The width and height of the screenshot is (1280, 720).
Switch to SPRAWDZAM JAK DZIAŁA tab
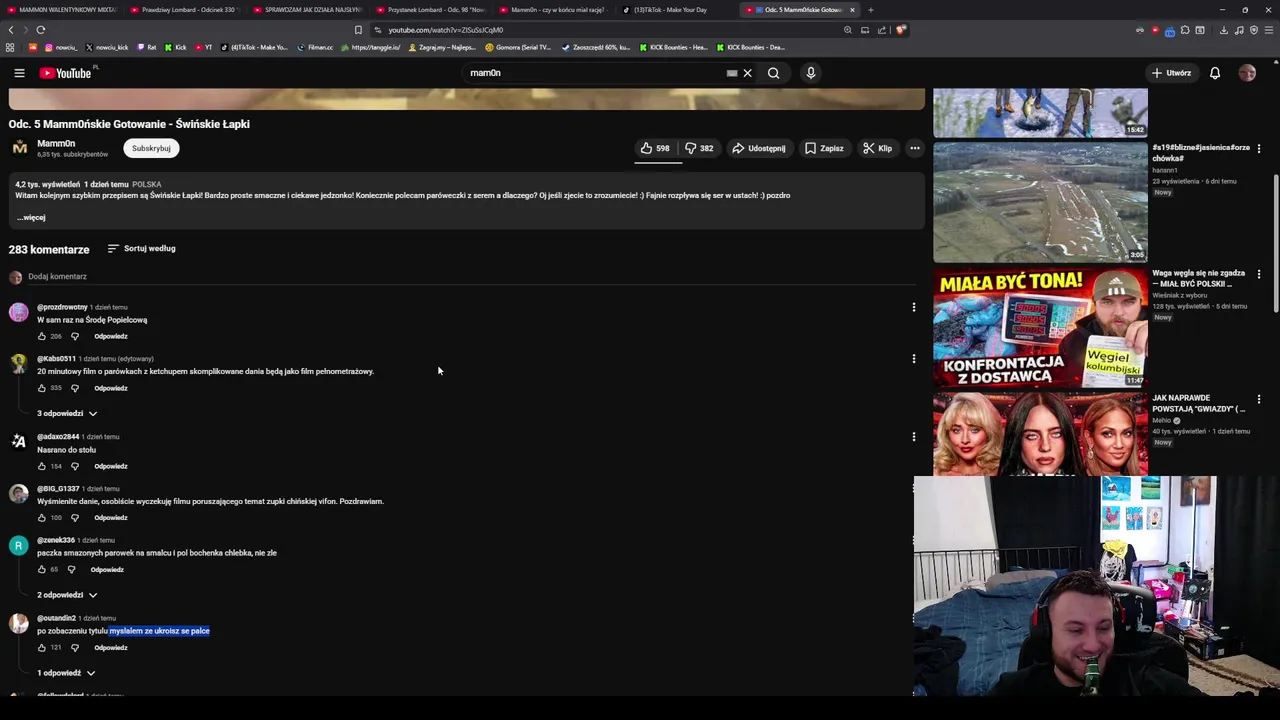[x=307, y=10]
